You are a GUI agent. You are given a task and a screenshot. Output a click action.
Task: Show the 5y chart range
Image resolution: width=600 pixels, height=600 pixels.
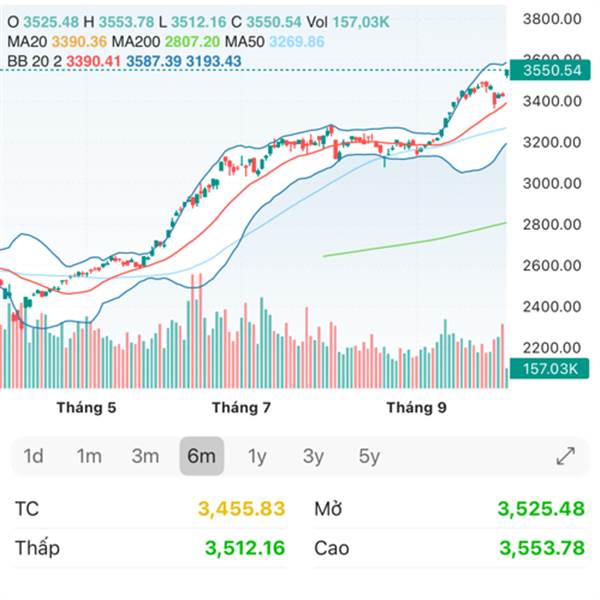pyautogui.click(x=369, y=457)
